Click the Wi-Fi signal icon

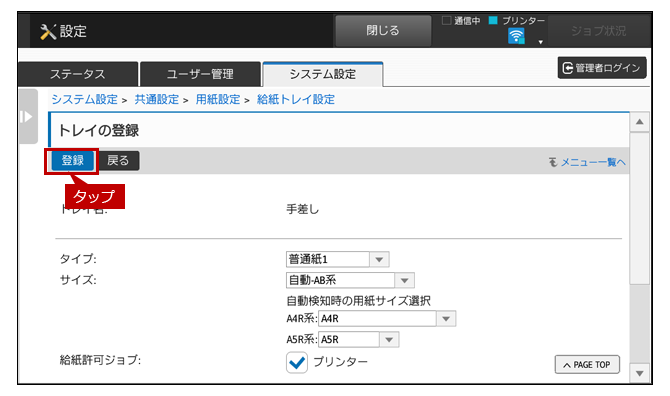click(516, 36)
